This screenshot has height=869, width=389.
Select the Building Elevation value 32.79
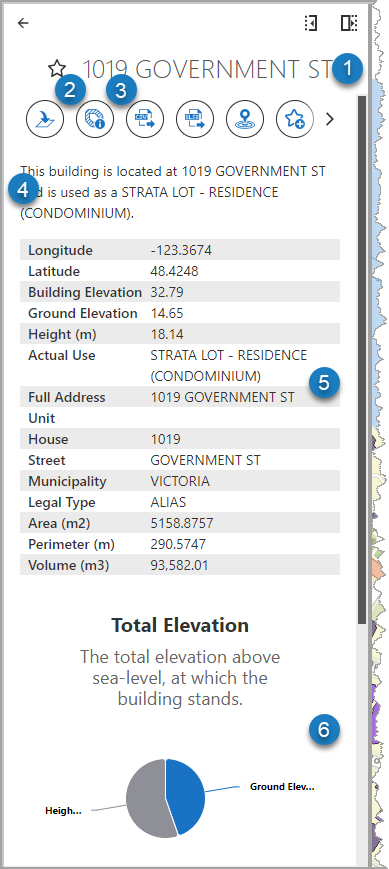pos(167,292)
